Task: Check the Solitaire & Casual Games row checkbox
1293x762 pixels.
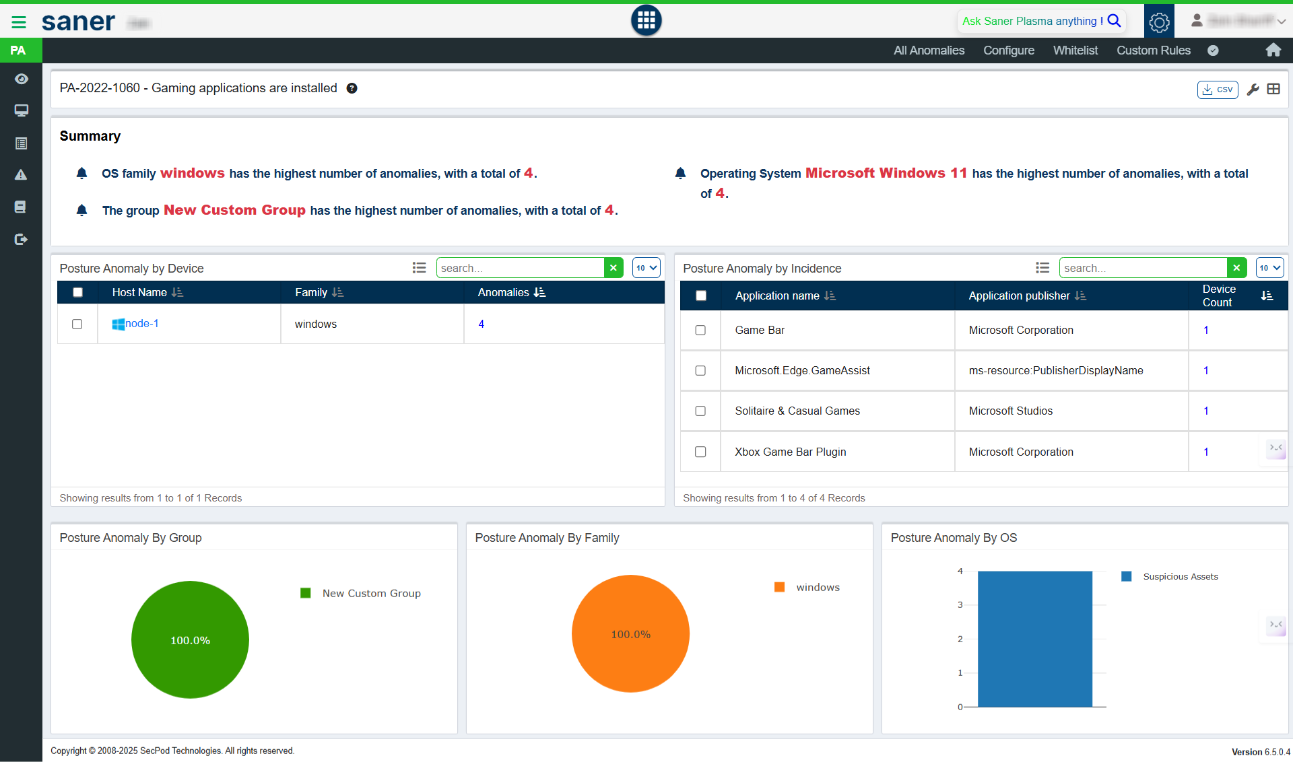Action: pyautogui.click(x=700, y=411)
